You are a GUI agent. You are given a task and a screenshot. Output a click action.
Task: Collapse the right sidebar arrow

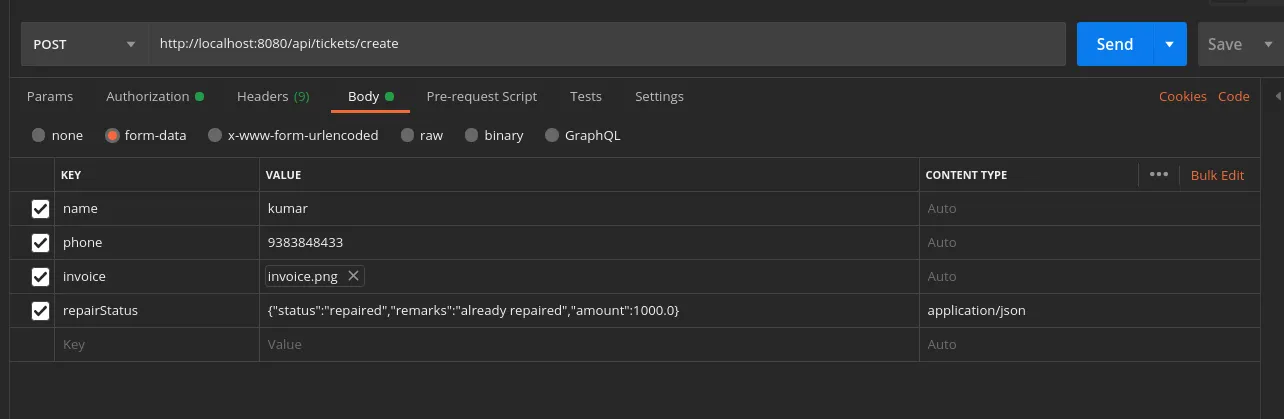click(x=1278, y=96)
